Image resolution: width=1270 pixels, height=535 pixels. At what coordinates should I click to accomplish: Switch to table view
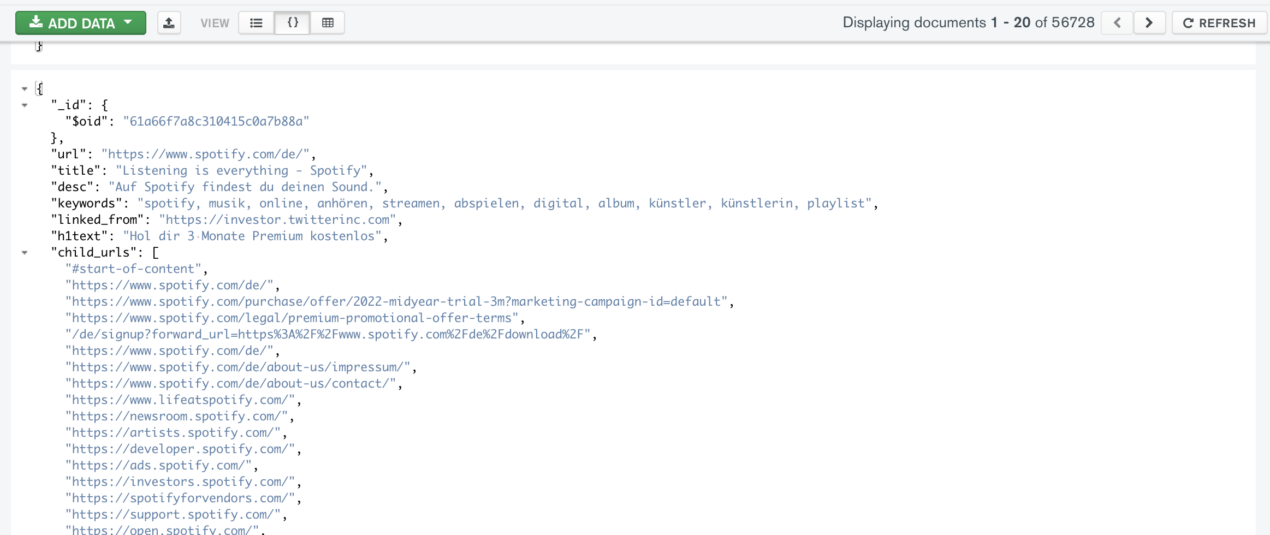[327, 22]
